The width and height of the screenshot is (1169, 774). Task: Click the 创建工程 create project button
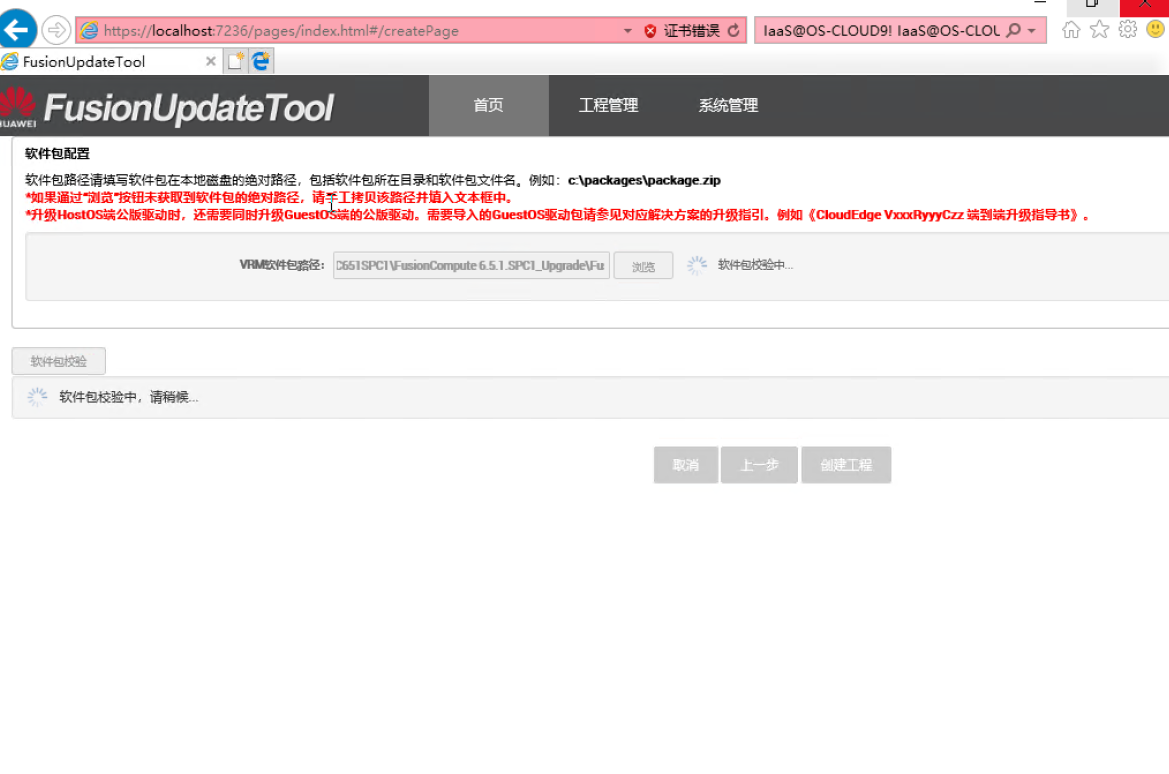point(846,465)
